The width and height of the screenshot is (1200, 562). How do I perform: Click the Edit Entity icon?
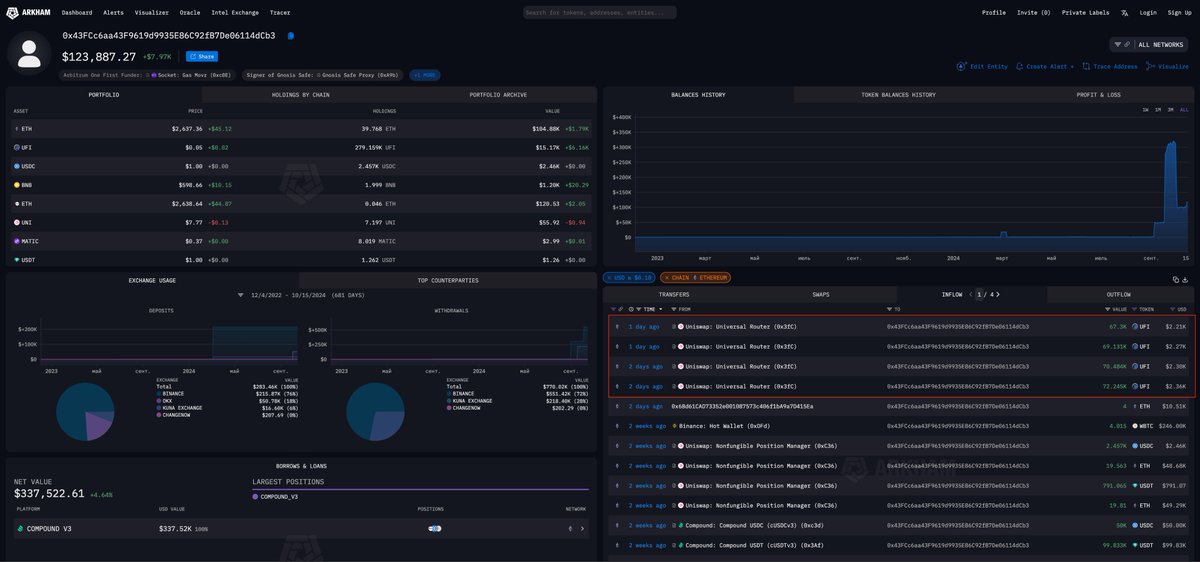[962, 66]
